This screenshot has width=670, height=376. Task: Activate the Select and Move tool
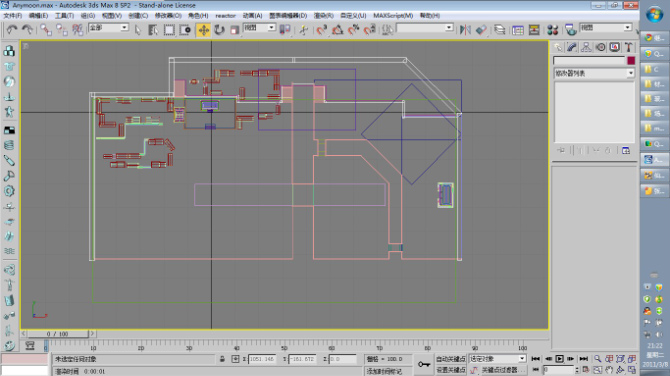[x=203, y=30]
